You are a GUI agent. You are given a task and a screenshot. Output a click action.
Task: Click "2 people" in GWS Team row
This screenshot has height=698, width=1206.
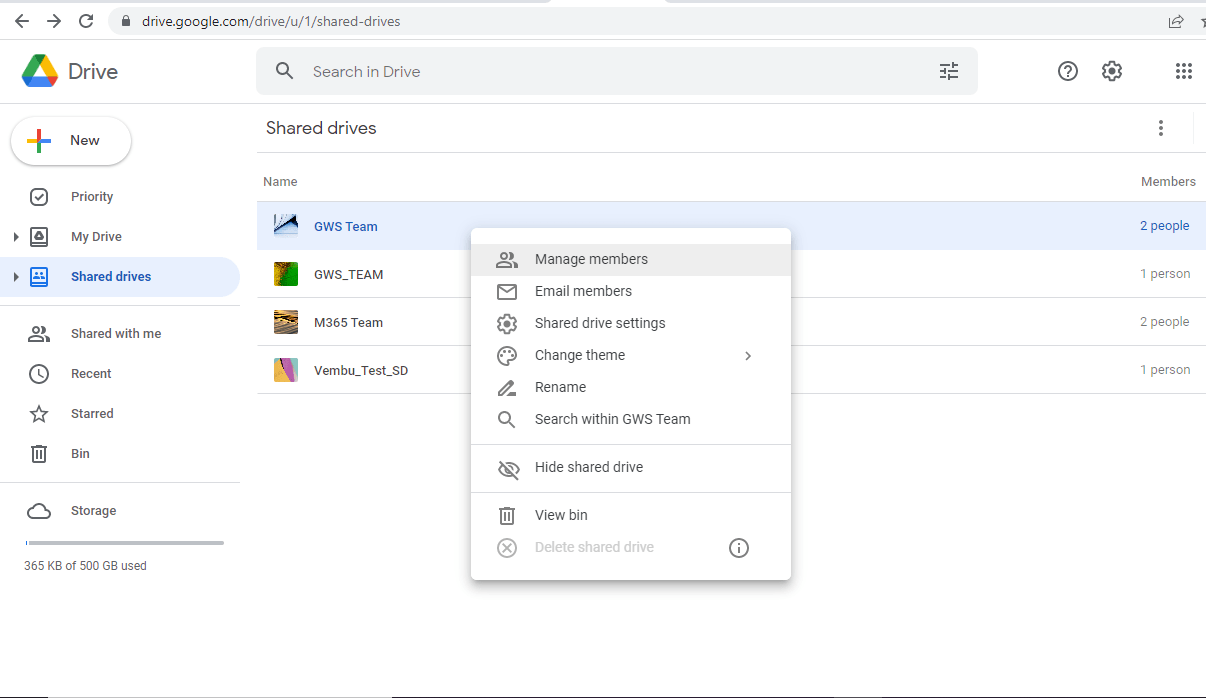pyautogui.click(x=1165, y=226)
